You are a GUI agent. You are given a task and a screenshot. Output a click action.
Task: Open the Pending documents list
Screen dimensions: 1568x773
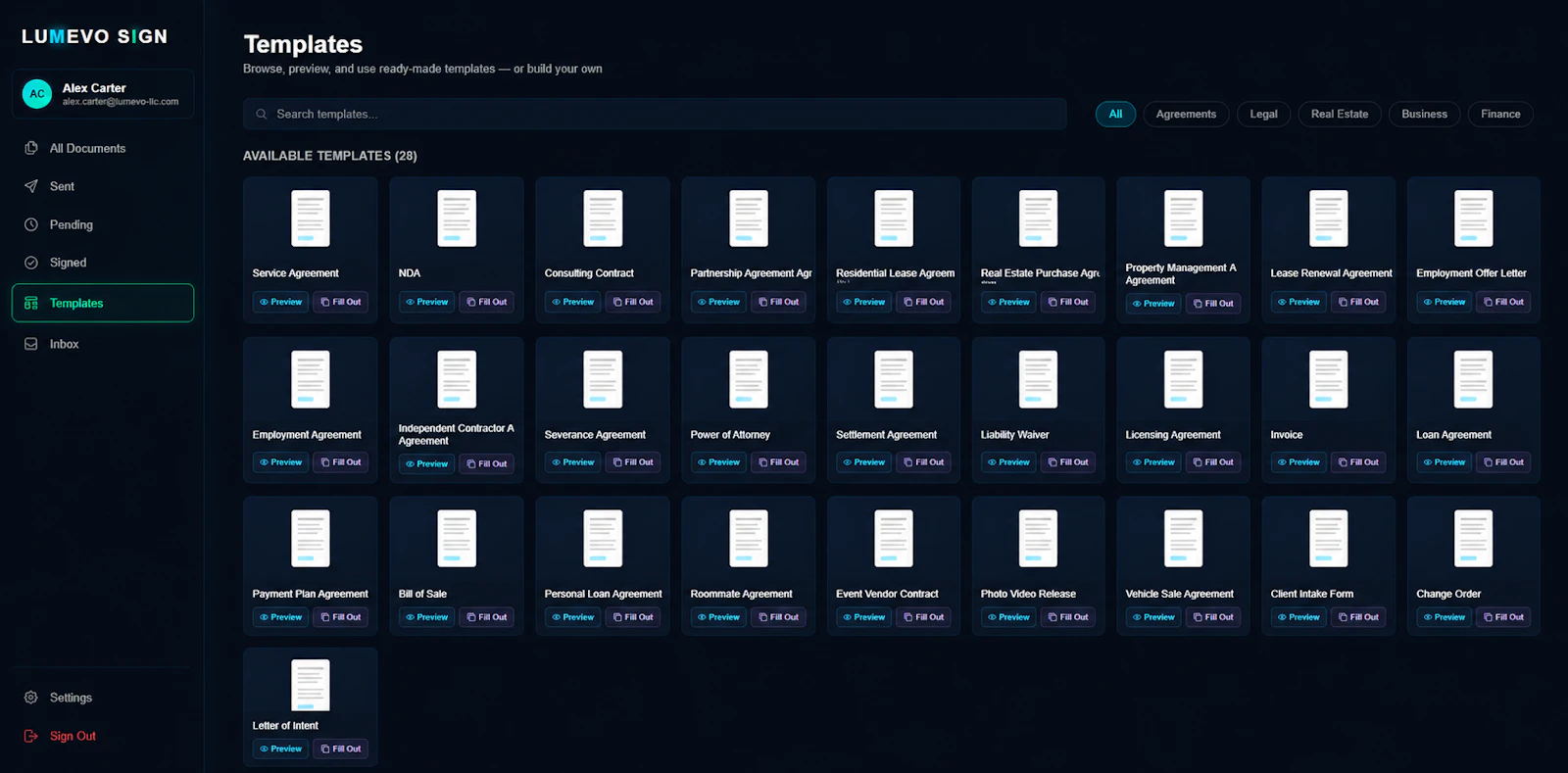(103, 224)
